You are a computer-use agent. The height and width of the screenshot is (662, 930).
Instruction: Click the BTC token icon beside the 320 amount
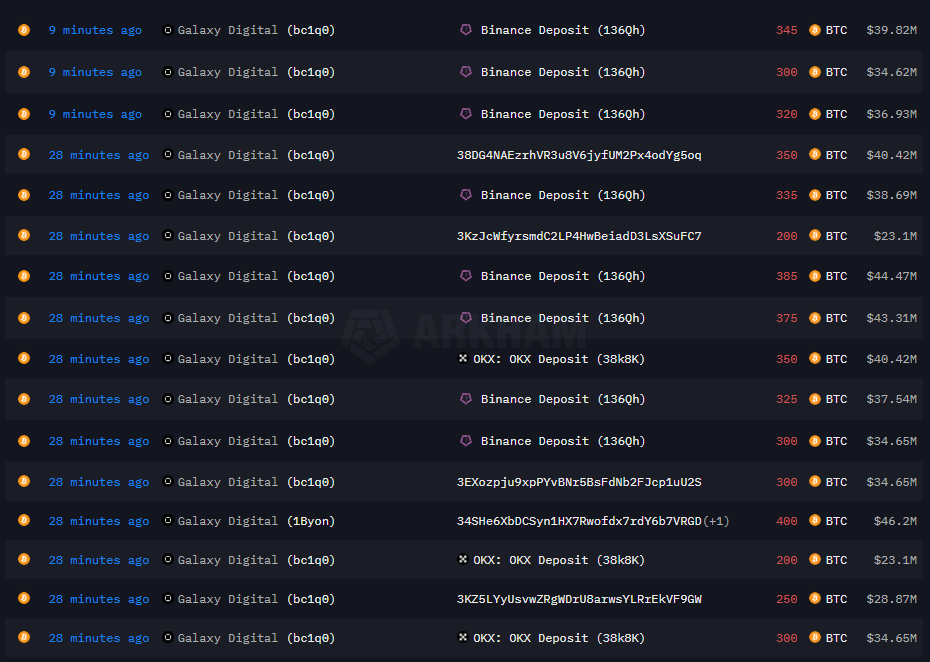pyautogui.click(x=815, y=114)
